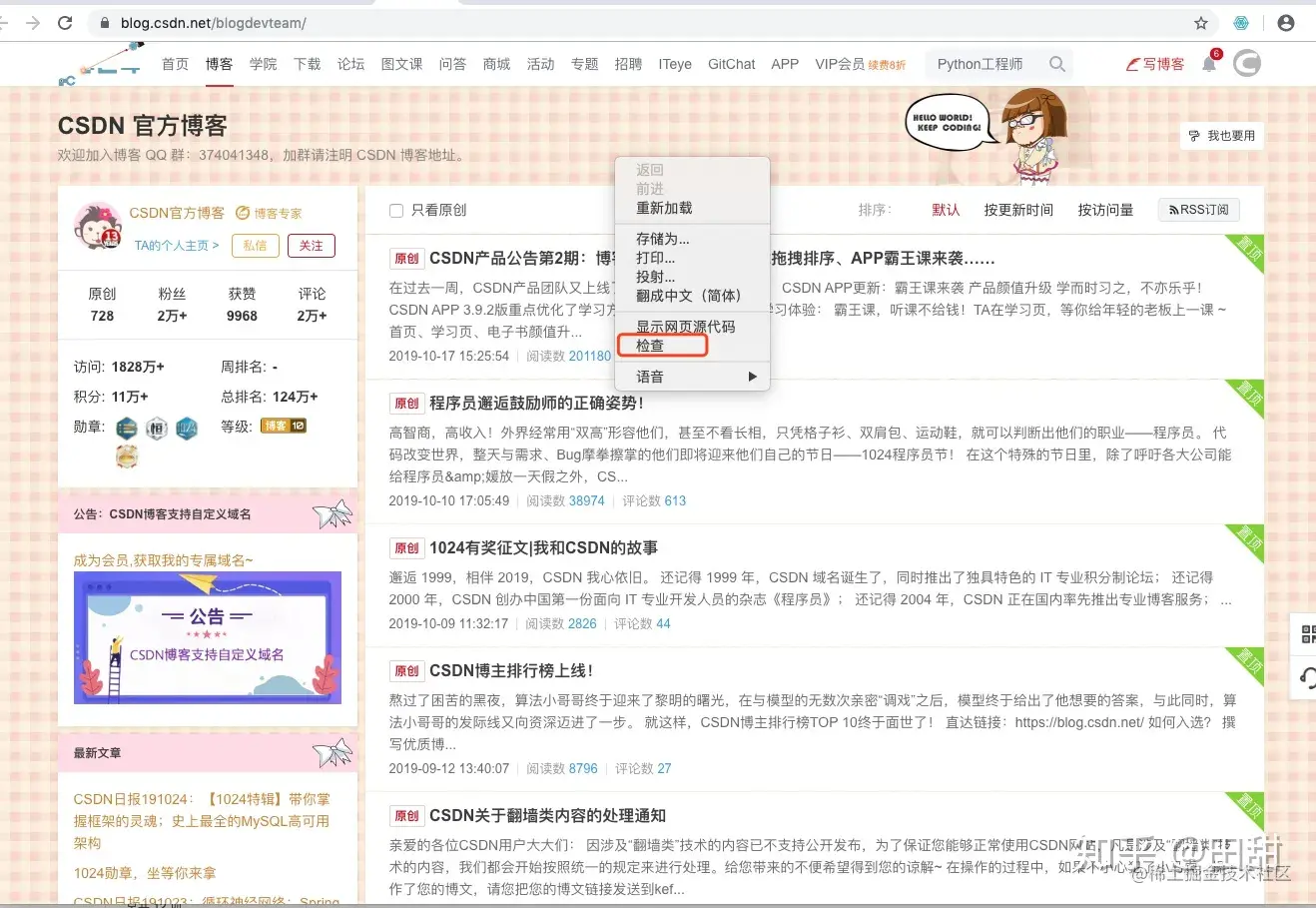Click the 关注 button
Screen dimensions: 1316x908
pos(312,246)
